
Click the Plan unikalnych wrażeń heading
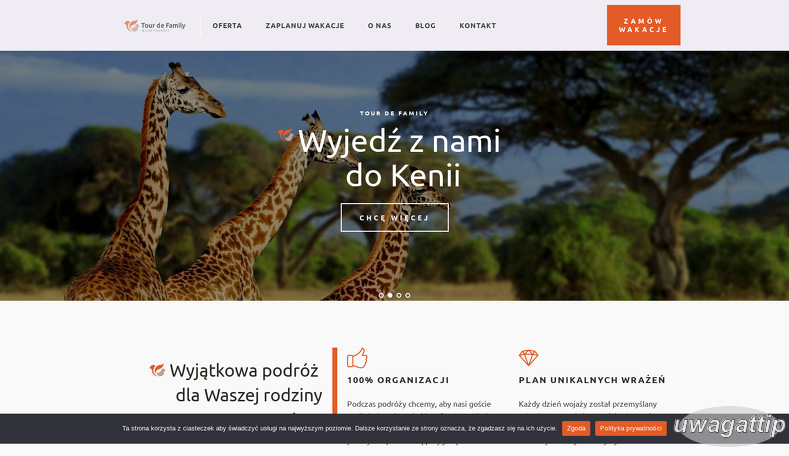[592, 380]
